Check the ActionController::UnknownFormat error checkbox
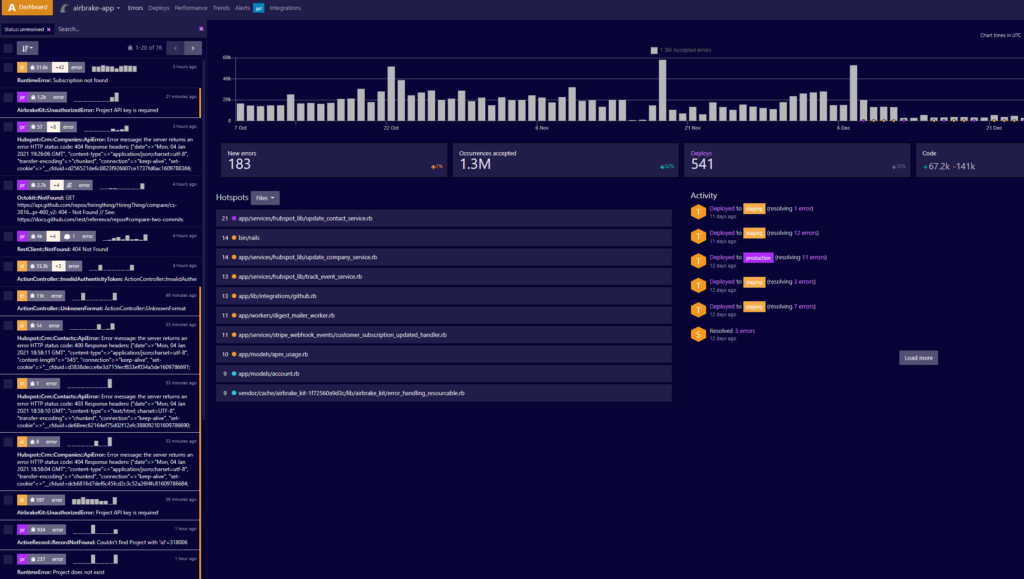 (x=8, y=296)
